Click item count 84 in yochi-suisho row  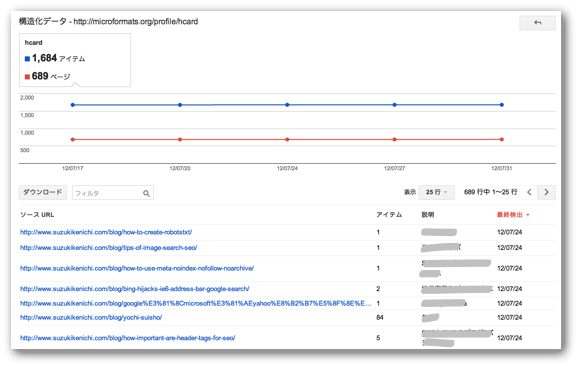click(380, 317)
